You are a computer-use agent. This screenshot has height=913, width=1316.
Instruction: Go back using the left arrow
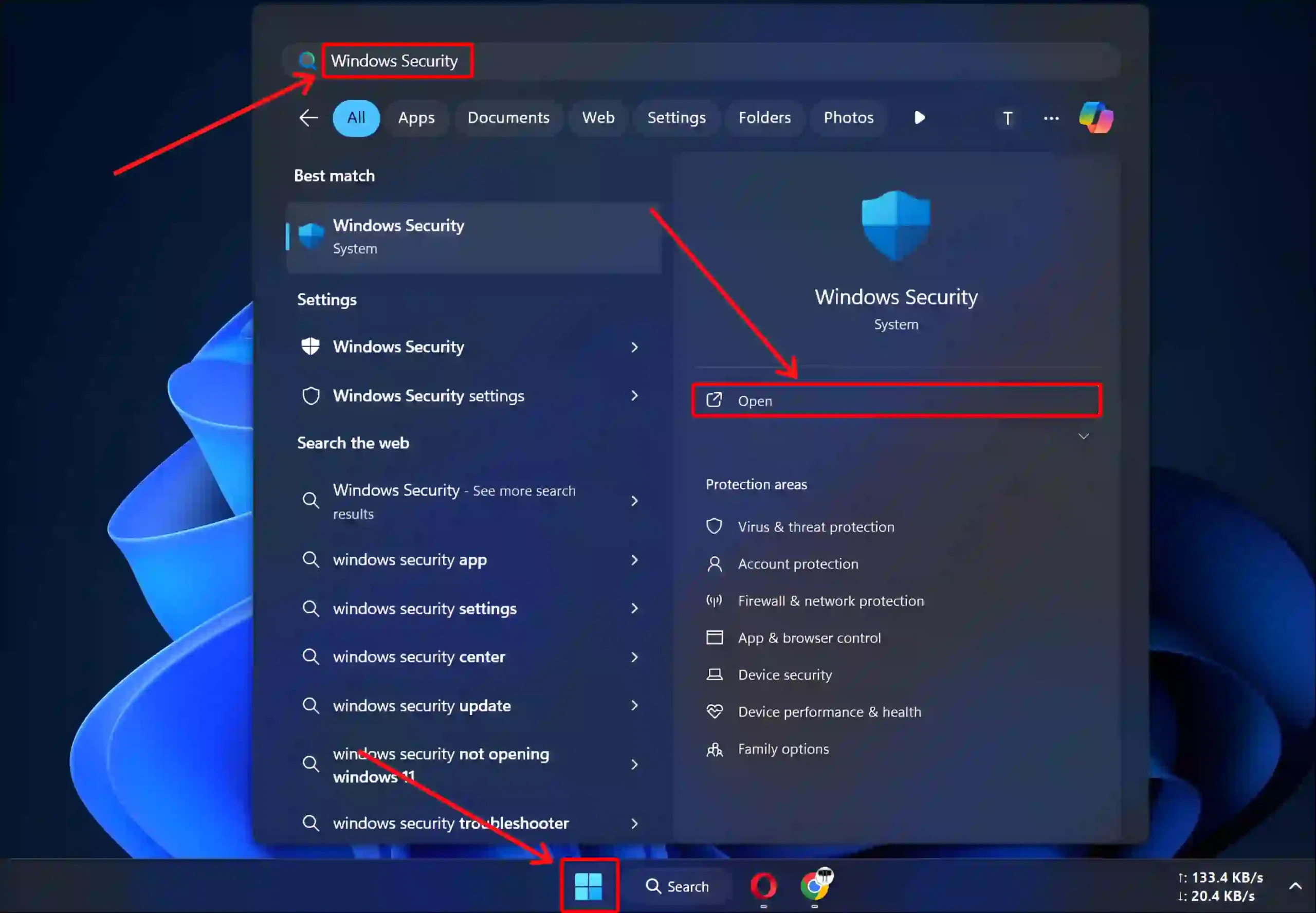[308, 118]
